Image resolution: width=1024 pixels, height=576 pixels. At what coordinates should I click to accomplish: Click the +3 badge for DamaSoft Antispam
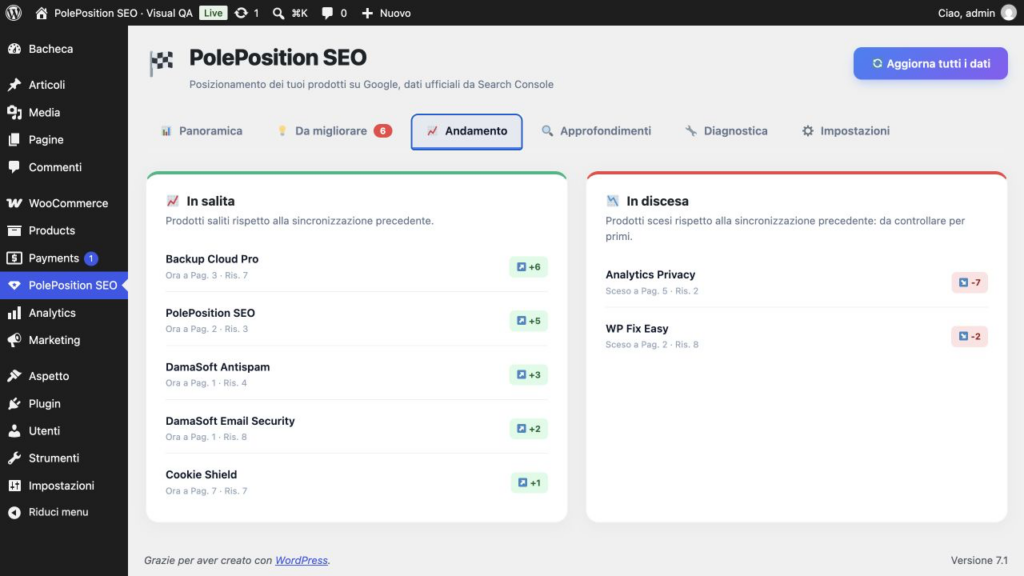pos(528,375)
